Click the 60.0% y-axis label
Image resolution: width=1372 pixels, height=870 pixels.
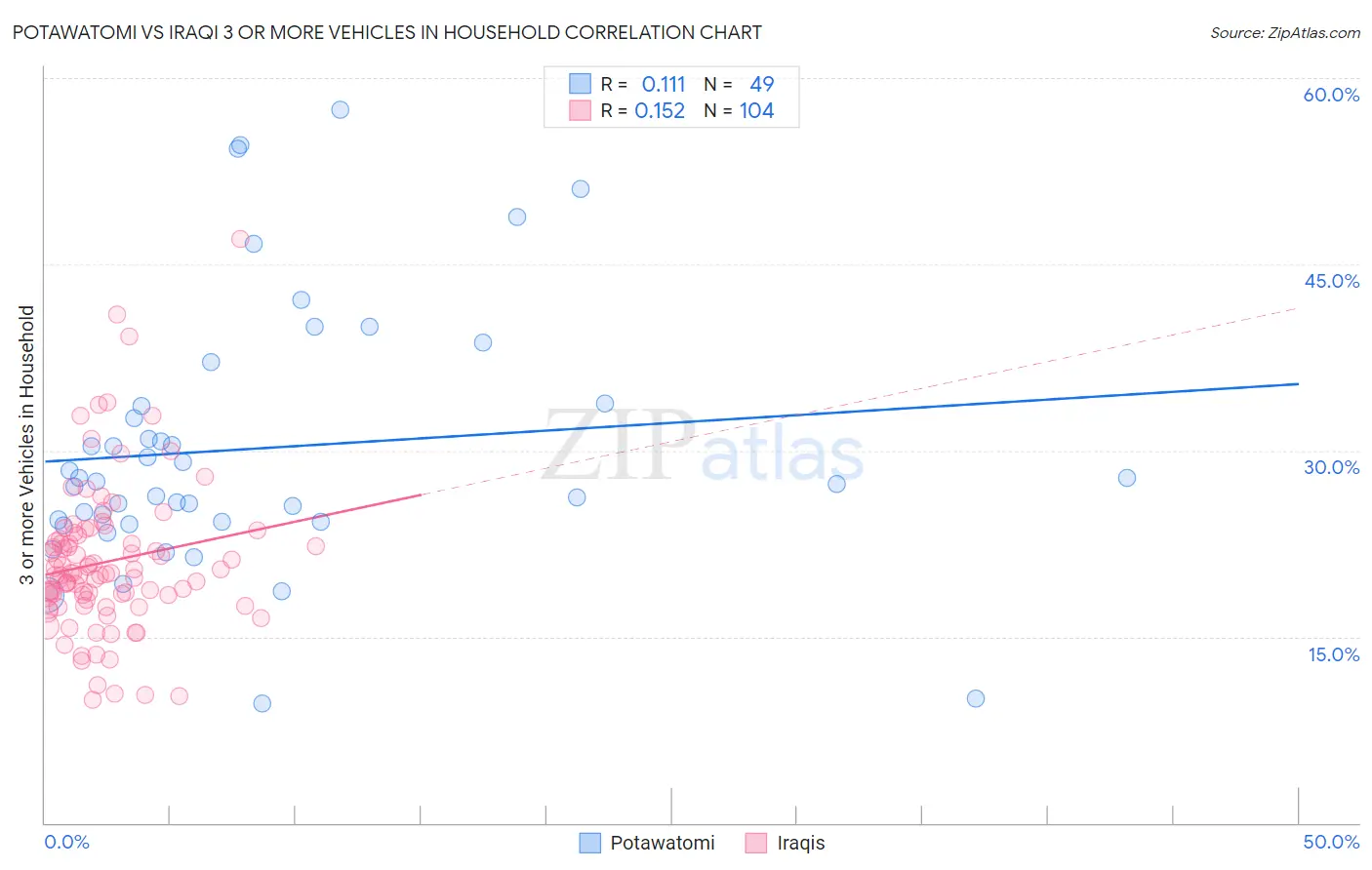1331,95
